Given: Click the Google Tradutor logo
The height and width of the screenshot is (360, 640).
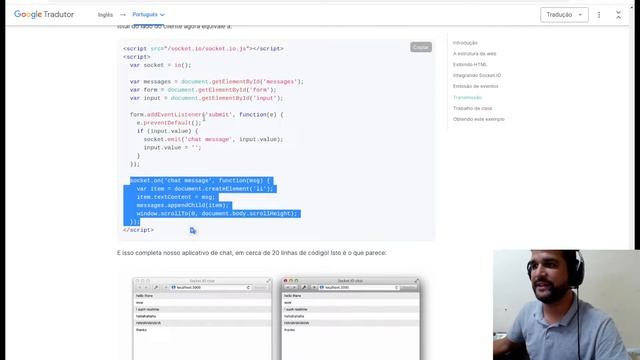Looking at the screenshot, I should tap(44, 14).
